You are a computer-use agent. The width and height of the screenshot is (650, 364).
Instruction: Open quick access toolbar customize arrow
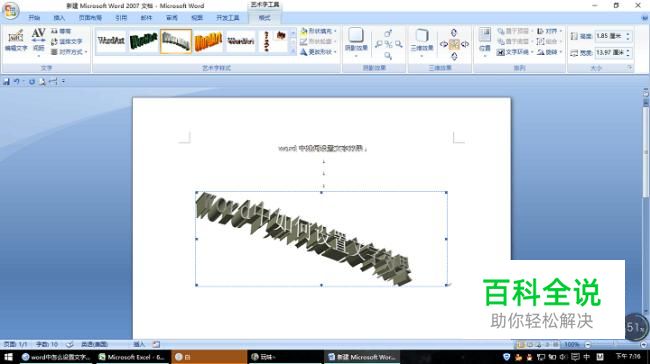(63, 82)
